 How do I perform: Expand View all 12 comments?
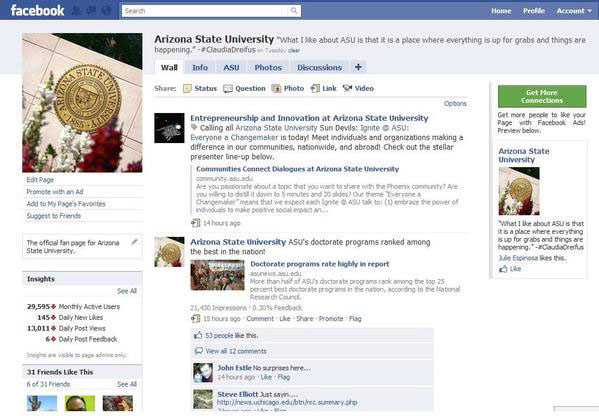pos(236,351)
